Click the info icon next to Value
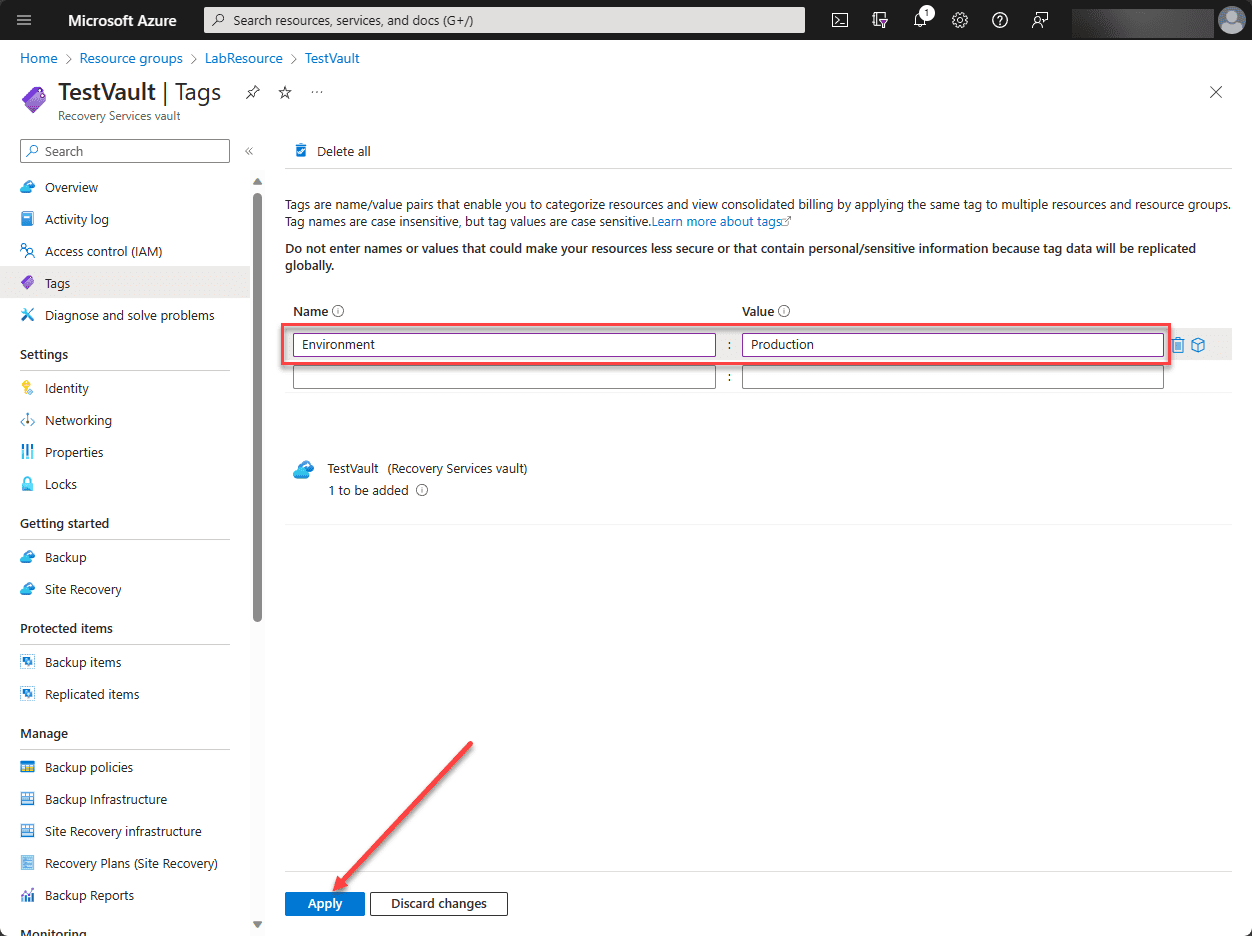The height and width of the screenshot is (936, 1252). click(784, 312)
